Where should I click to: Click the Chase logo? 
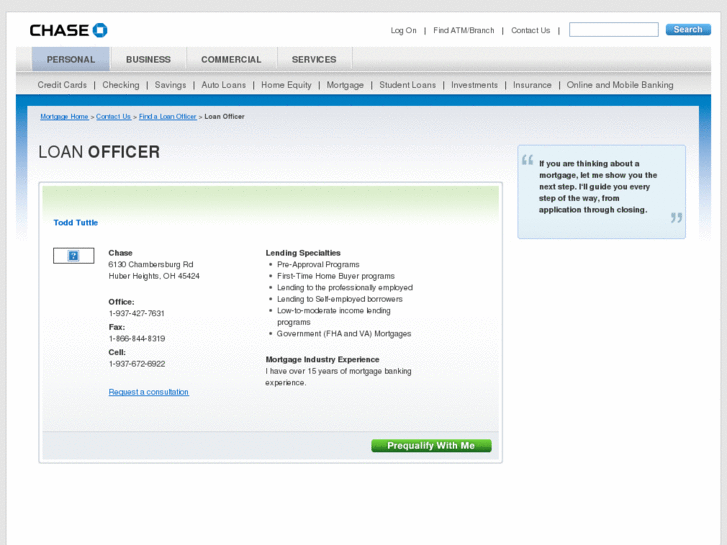pos(68,30)
